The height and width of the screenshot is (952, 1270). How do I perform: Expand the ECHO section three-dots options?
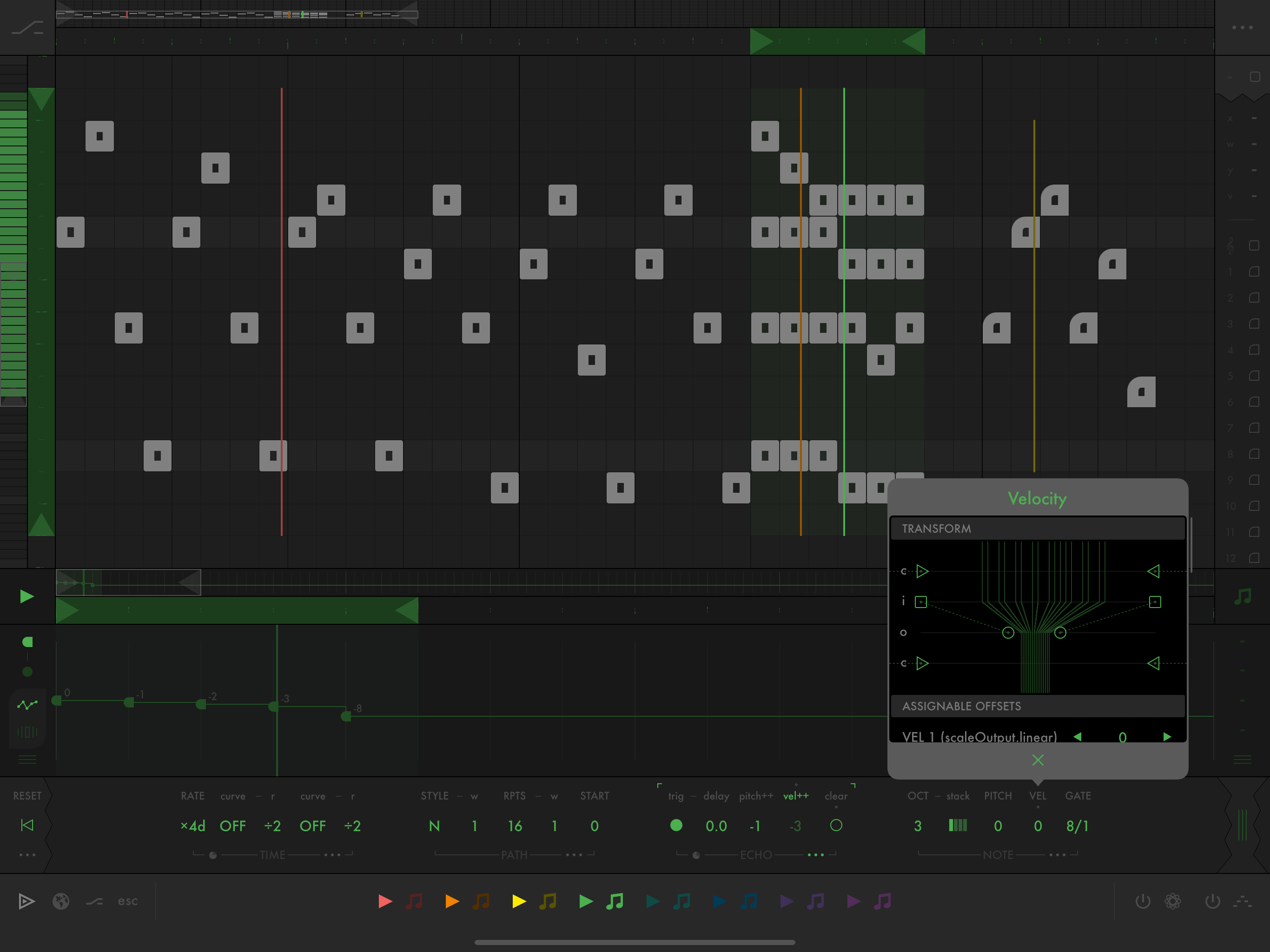(815, 855)
